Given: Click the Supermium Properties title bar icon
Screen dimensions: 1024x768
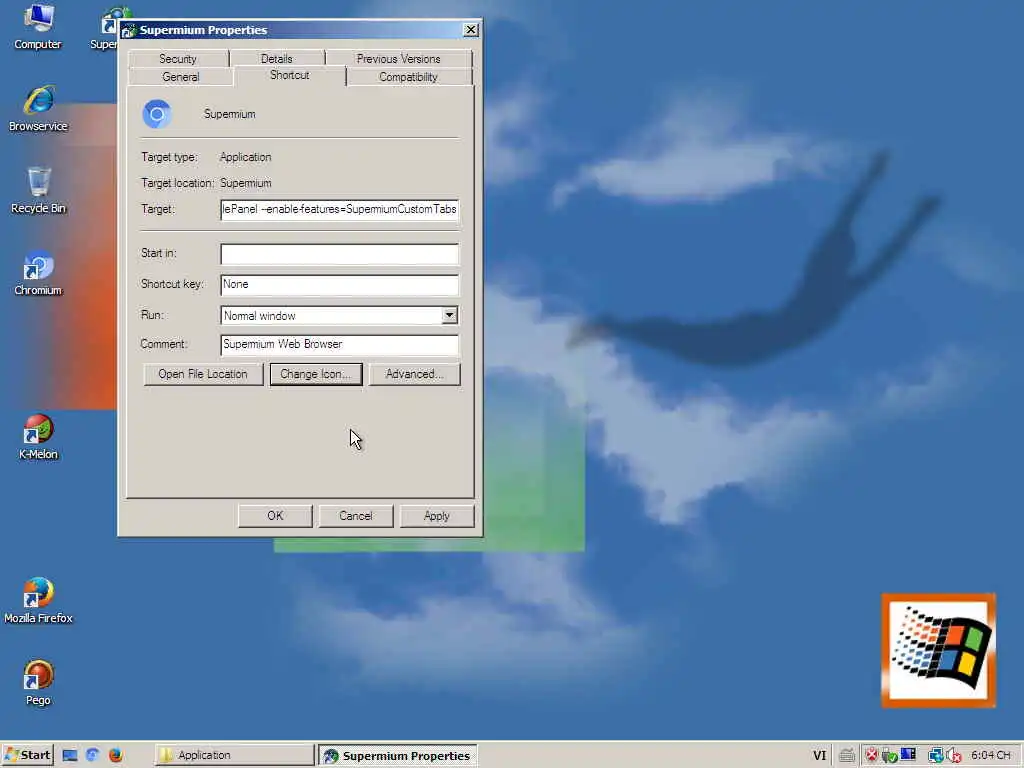Looking at the screenshot, I should pyautogui.click(x=129, y=30).
